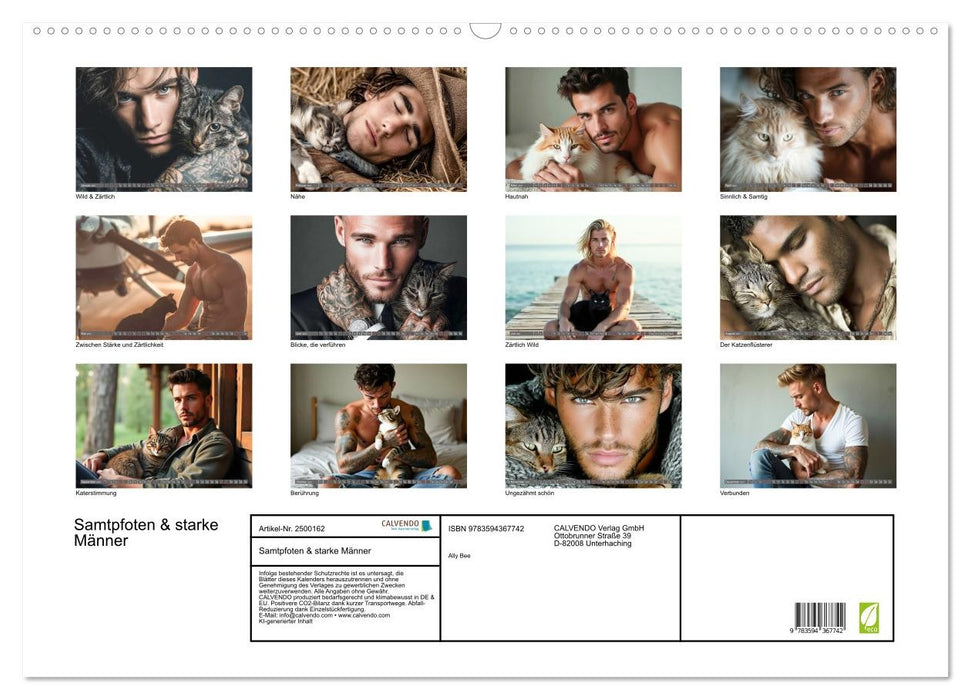The image size is (971, 700).
Task: Click caption text 'Ungezähmt schön'
Action: [529, 493]
